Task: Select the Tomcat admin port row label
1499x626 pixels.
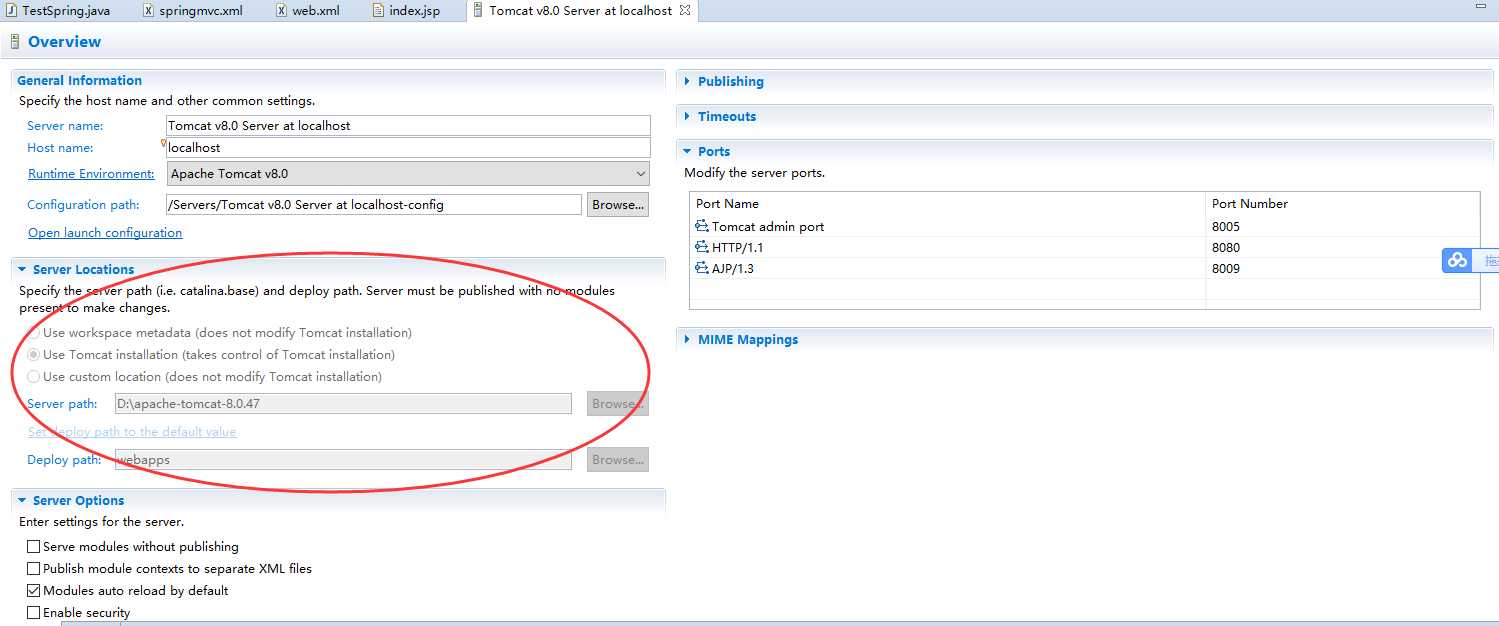Action: click(x=768, y=227)
